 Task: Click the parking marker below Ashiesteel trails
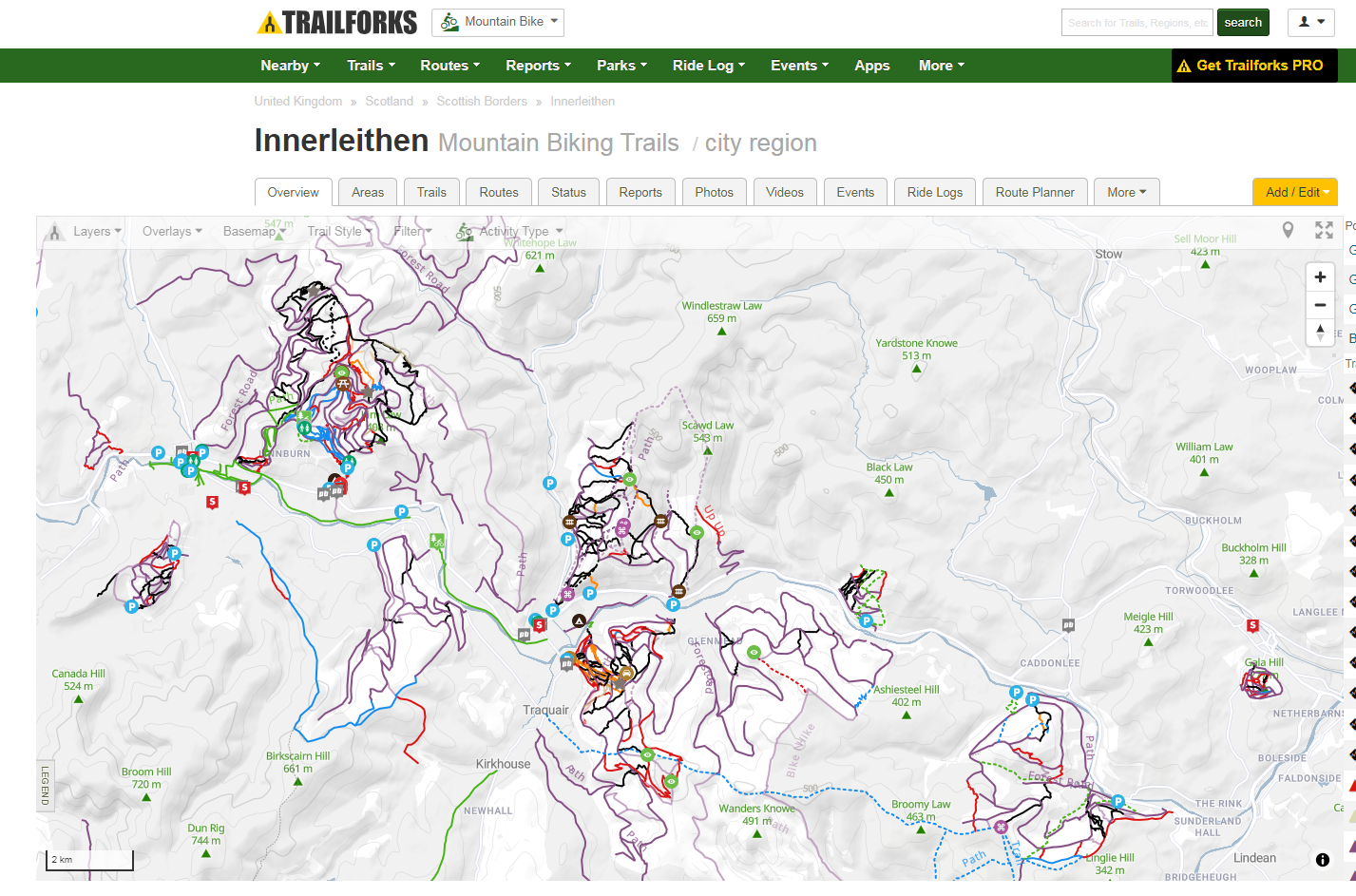point(866,620)
